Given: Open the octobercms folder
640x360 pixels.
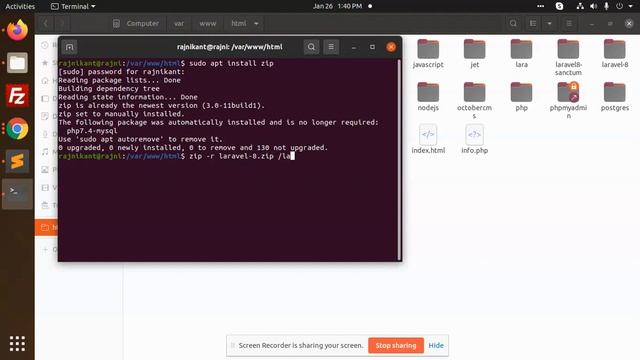Looking at the screenshot, I should pyautogui.click(x=474, y=101).
